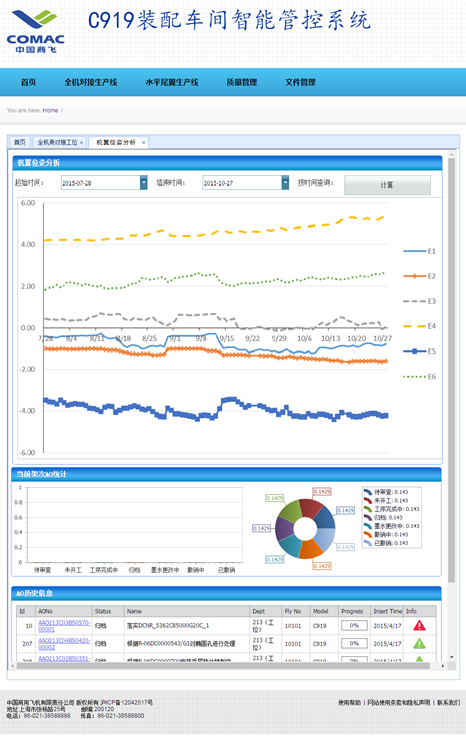The width and height of the screenshot is (466, 738).
Task: Click the dark blue pie slice
Action: coord(324,518)
